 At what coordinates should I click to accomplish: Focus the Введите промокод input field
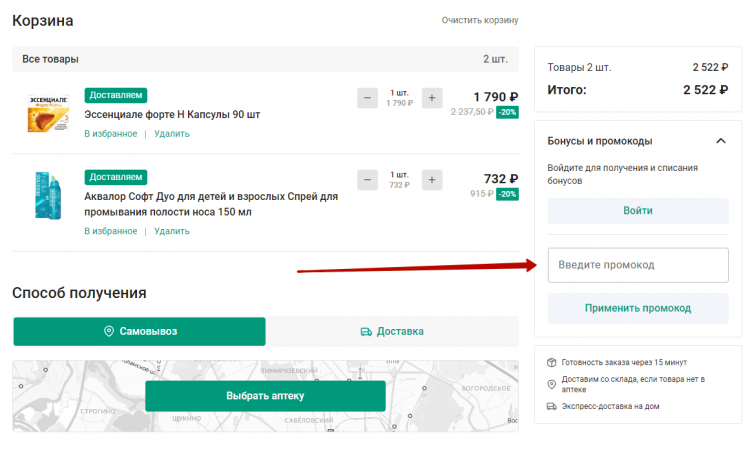click(638, 265)
